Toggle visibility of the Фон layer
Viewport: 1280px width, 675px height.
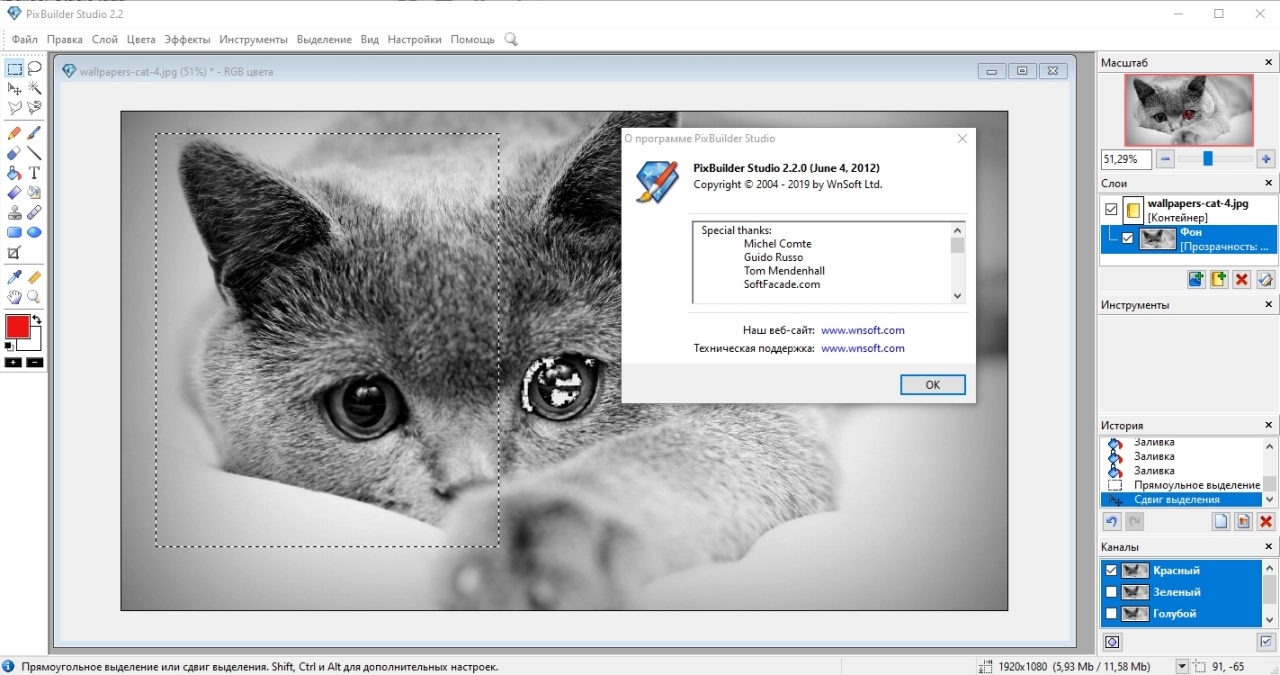[x=1128, y=238]
